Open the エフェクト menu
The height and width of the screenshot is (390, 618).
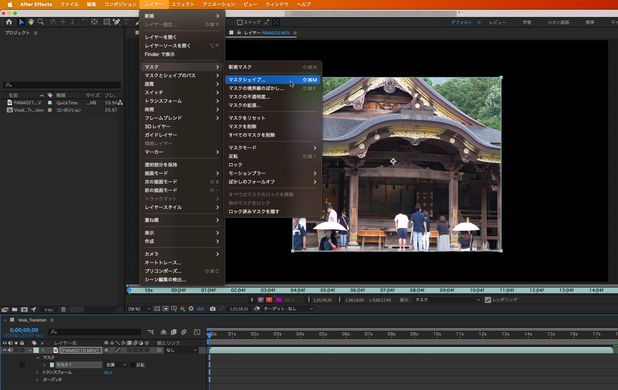pos(183,4)
